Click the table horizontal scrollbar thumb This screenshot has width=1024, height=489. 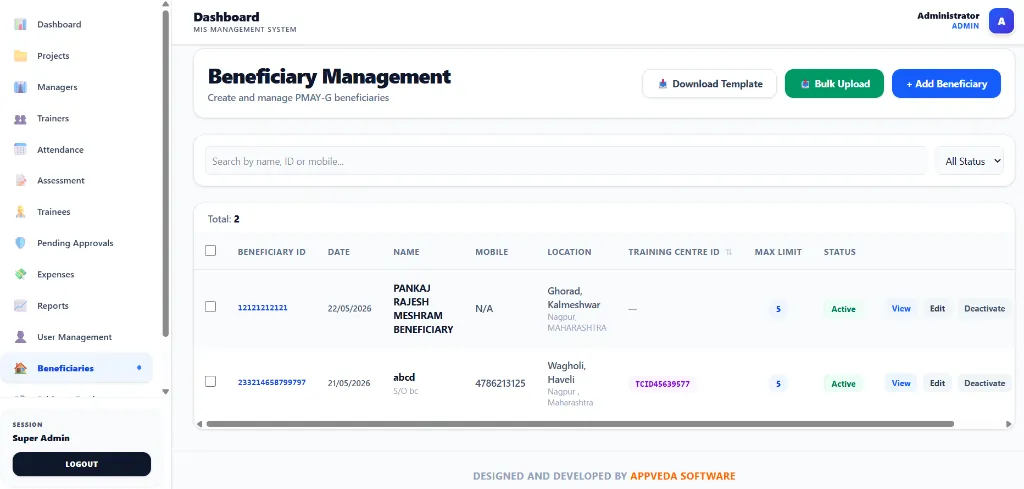pyautogui.click(x=580, y=424)
